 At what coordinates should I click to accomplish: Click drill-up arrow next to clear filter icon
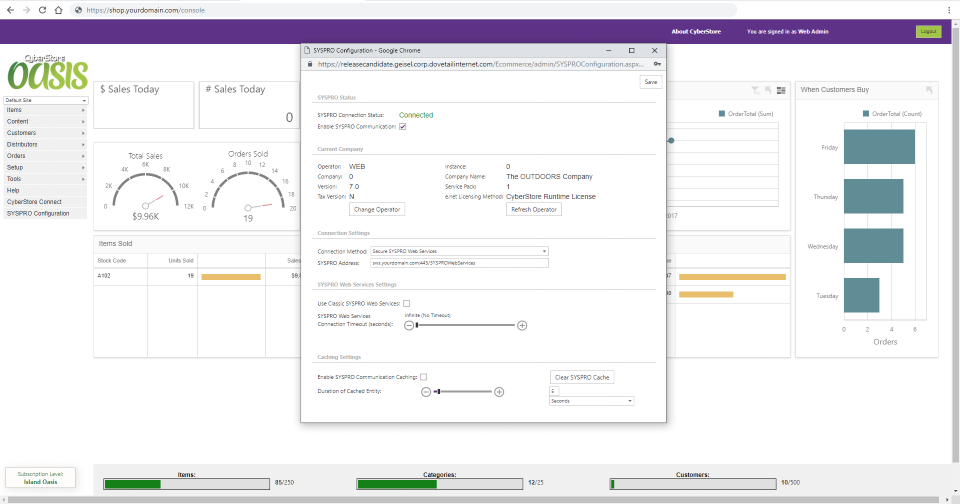point(768,90)
